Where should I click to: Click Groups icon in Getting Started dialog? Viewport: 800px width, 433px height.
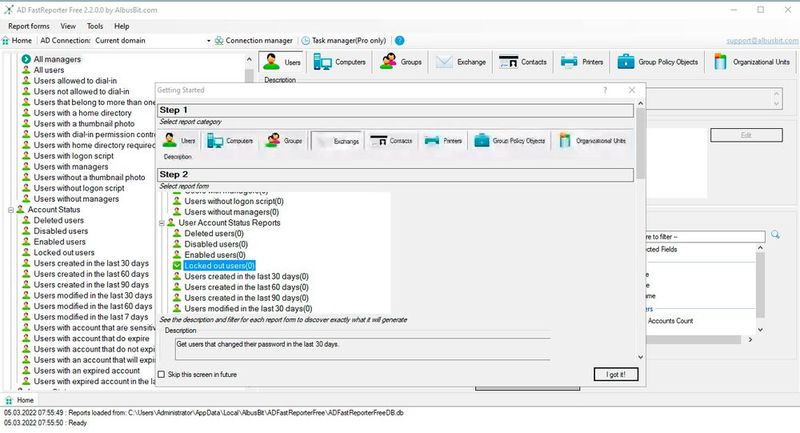[x=284, y=140]
